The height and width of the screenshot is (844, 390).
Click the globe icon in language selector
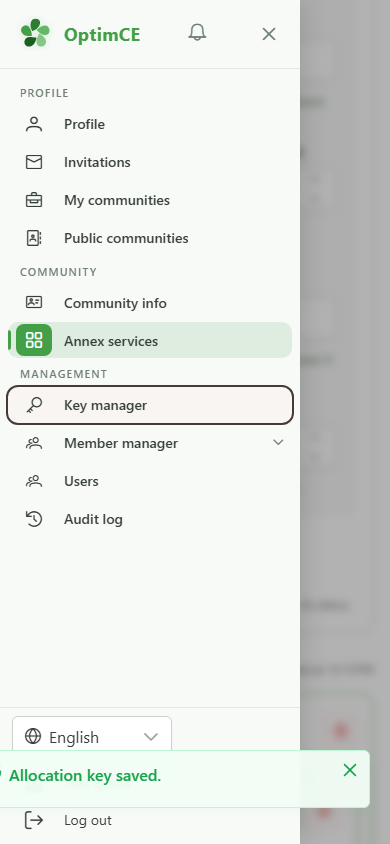click(33, 736)
